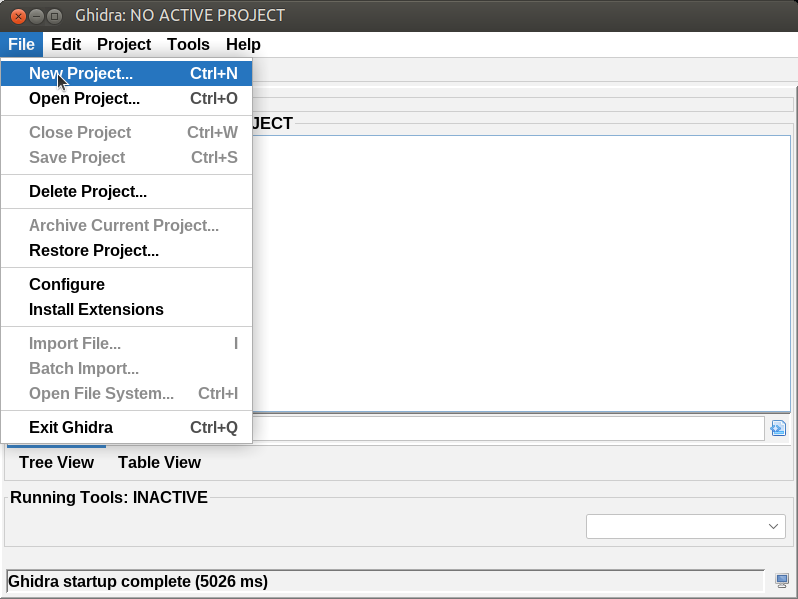Open the Help menu
This screenshot has width=798, height=599.
pos(243,45)
